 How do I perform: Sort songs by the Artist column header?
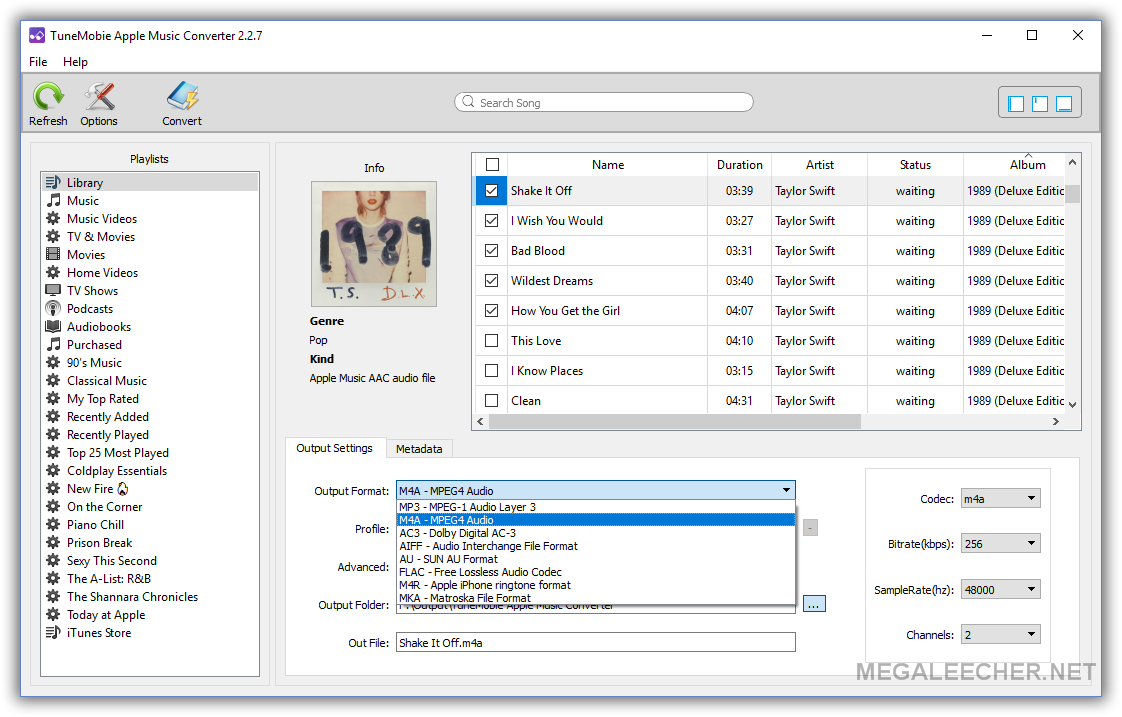819,165
